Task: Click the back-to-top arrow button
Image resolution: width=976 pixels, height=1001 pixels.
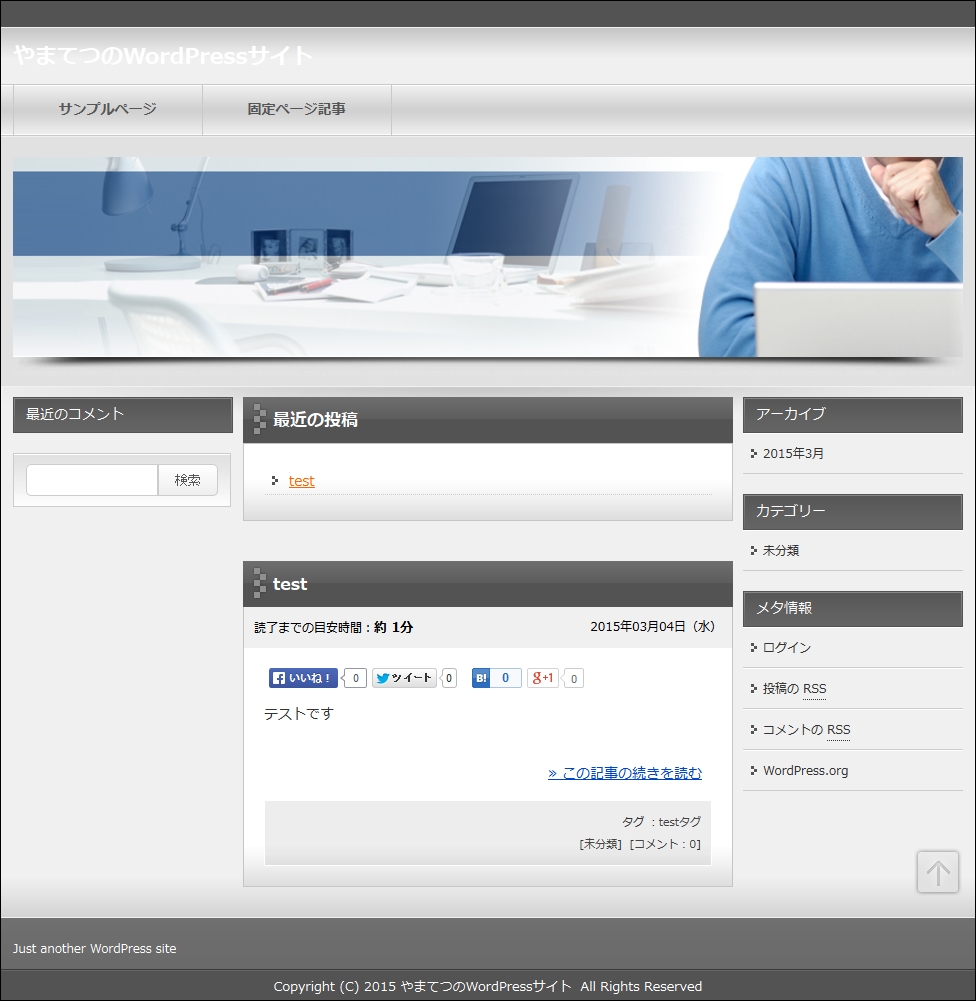Action: pos(938,872)
